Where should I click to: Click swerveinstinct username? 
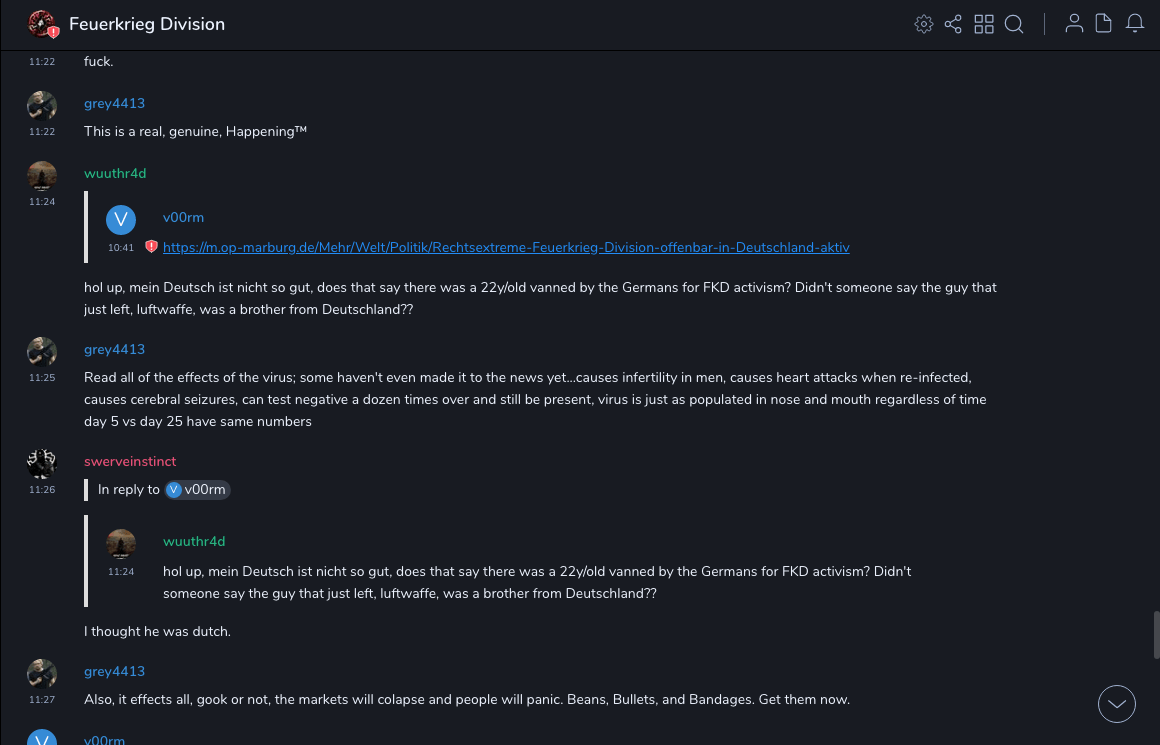[x=130, y=461]
